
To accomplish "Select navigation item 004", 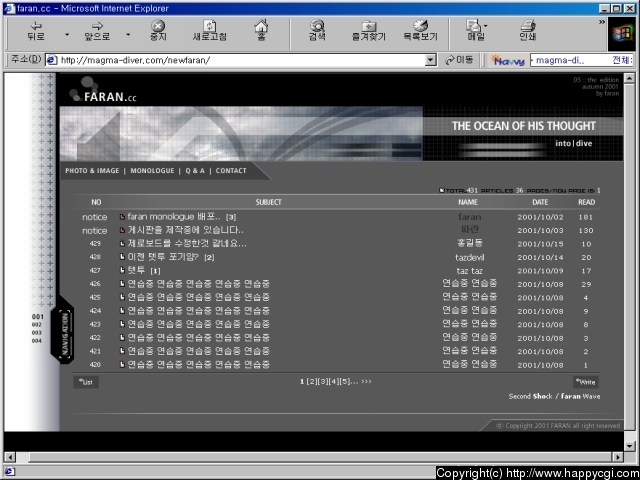I will point(37,341).
